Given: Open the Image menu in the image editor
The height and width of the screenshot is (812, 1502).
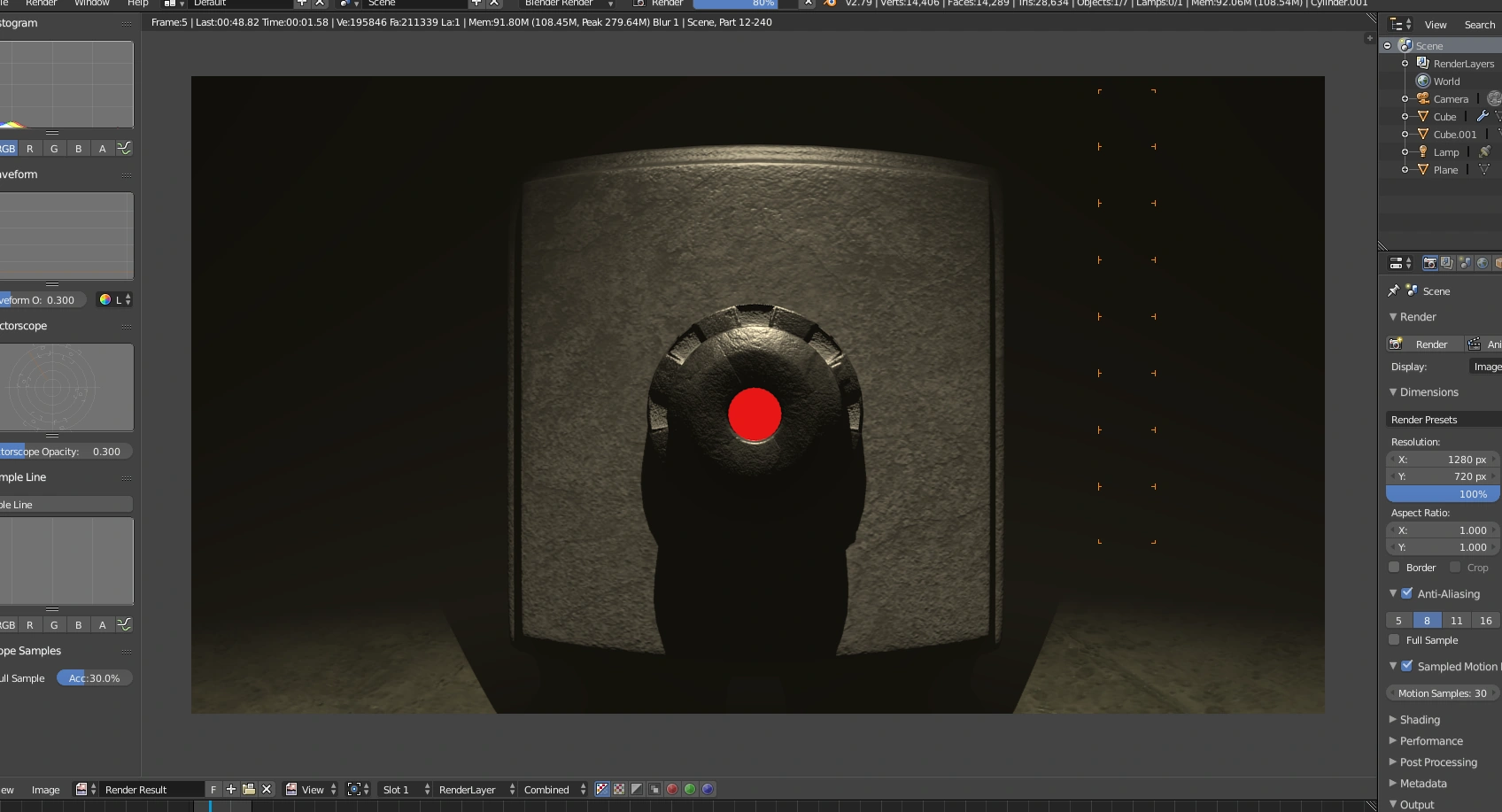Looking at the screenshot, I should click(46, 789).
